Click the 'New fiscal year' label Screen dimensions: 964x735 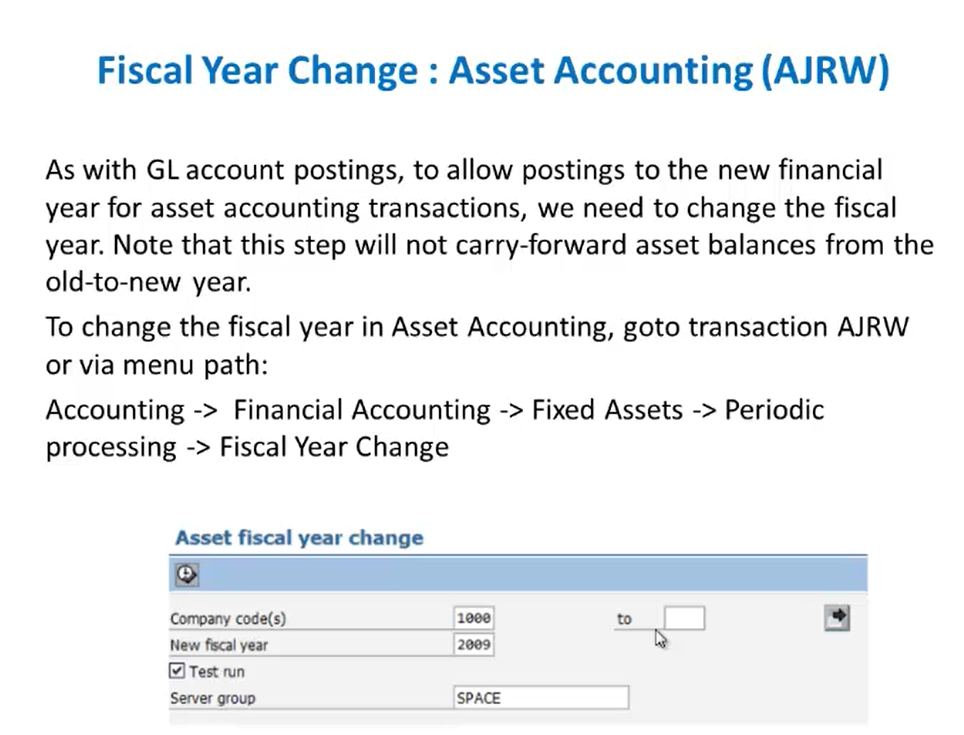tap(219, 645)
